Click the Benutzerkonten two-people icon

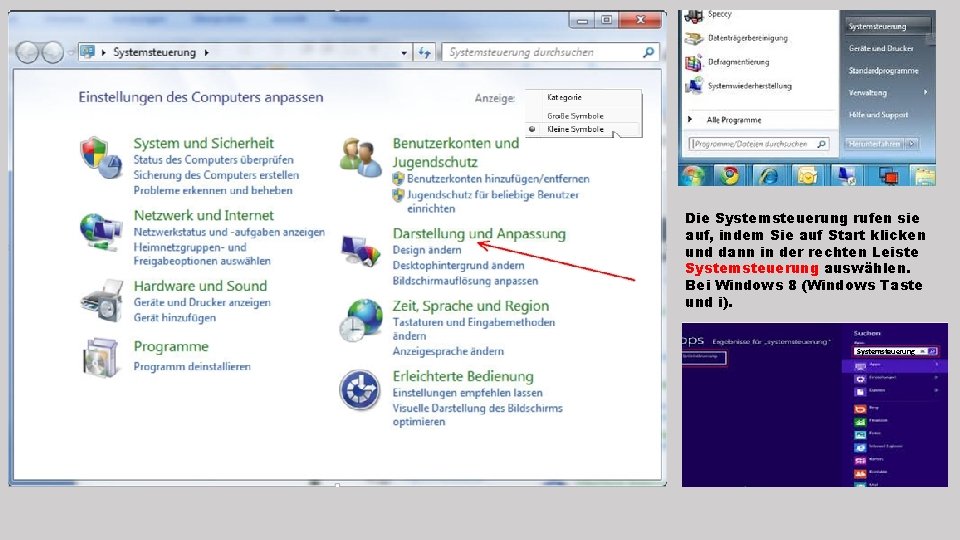point(361,157)
